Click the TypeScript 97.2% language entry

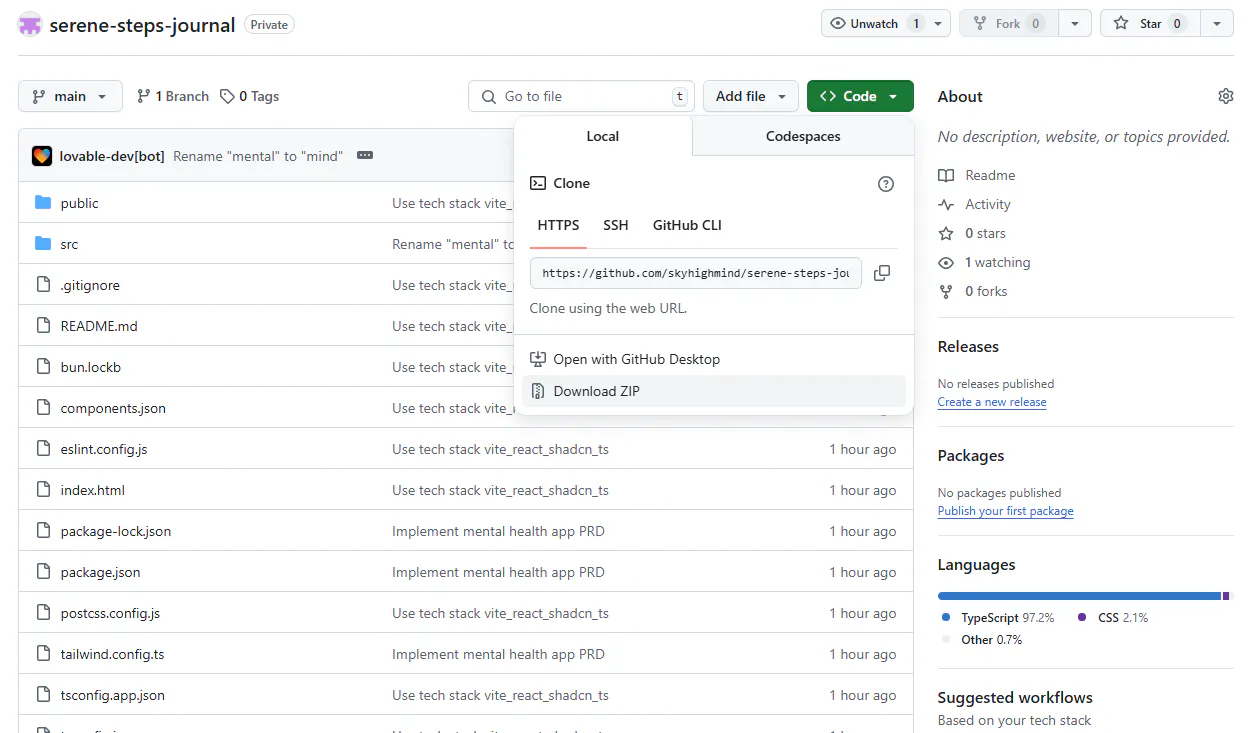coord(998,618)
